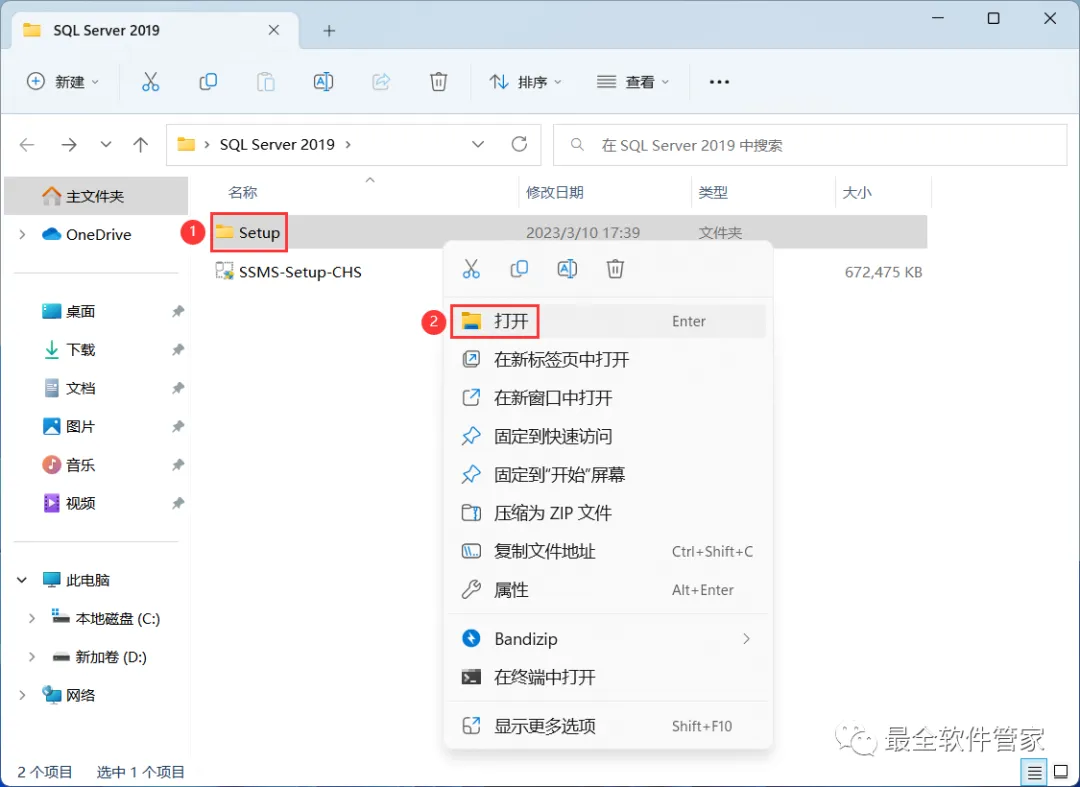
Task: Close the SQL Server 2019 tab
Action: click(x=273, y=30)
